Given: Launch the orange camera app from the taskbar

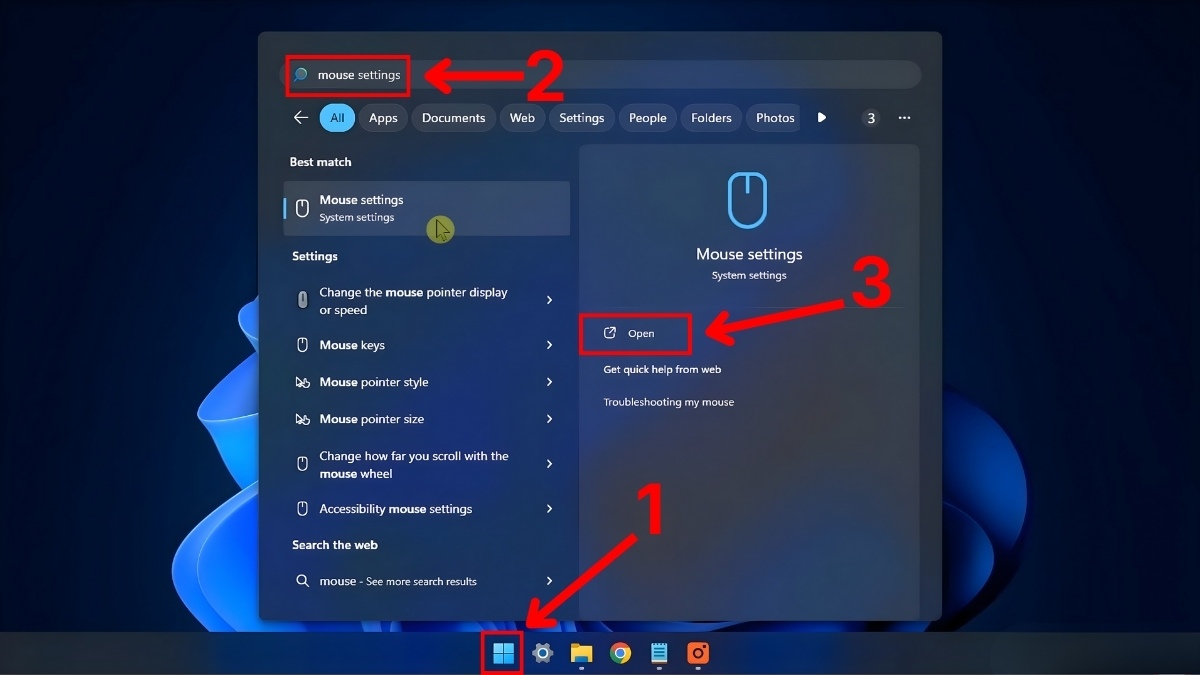Looking at the screenshot, I should tap(697, 653).
